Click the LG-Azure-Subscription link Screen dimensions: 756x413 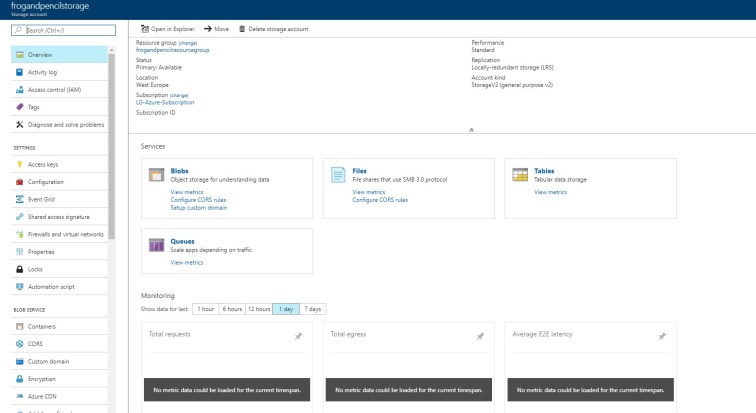click(x=163, y=102)
